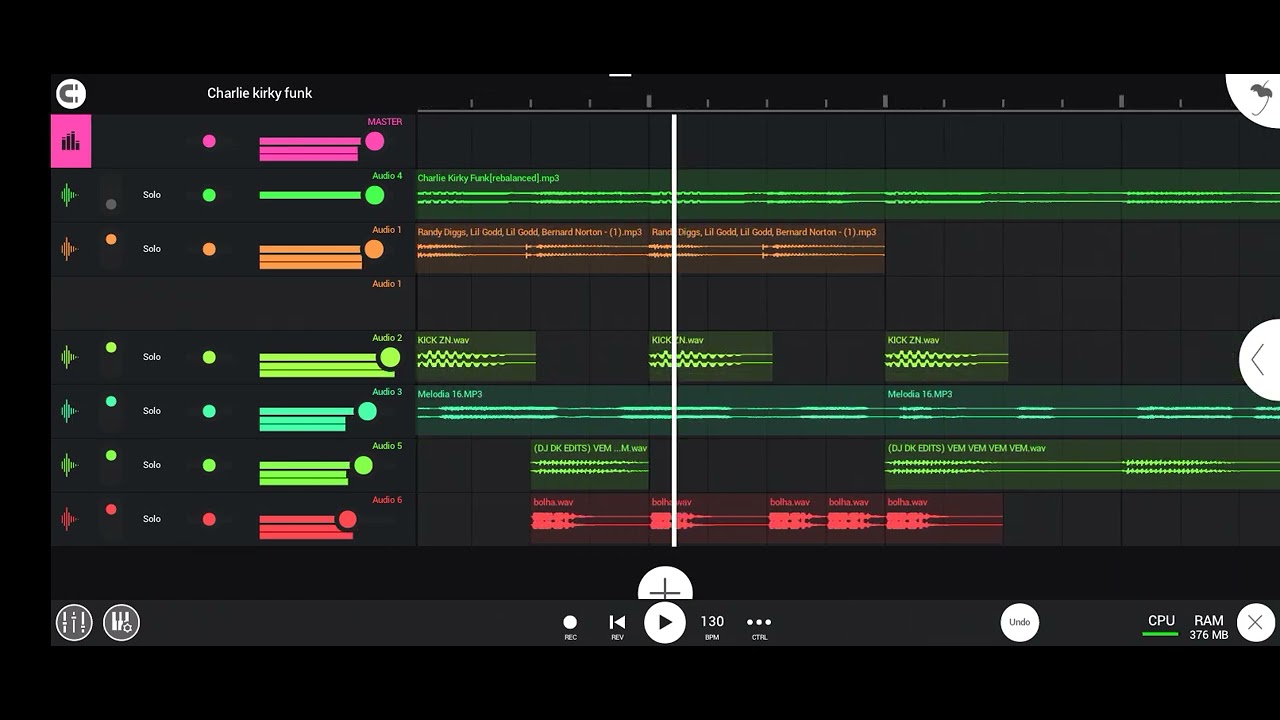The width and height of the screenshot is (1280, 720).
Task: Select the Audio 2 waveform track icon
Action: pyautogui.click(x=69, y=357)
